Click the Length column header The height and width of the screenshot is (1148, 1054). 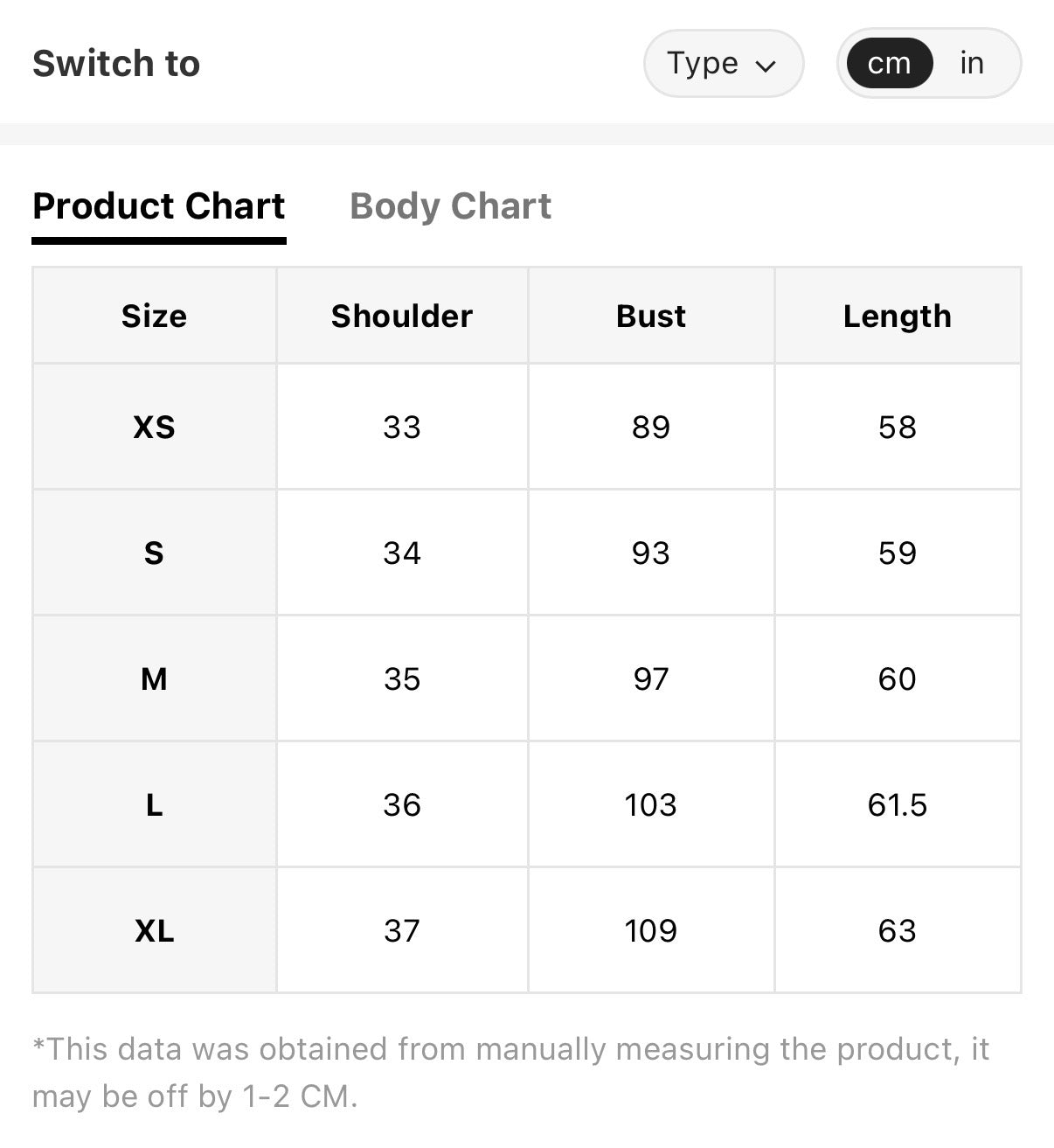point(898,316)
